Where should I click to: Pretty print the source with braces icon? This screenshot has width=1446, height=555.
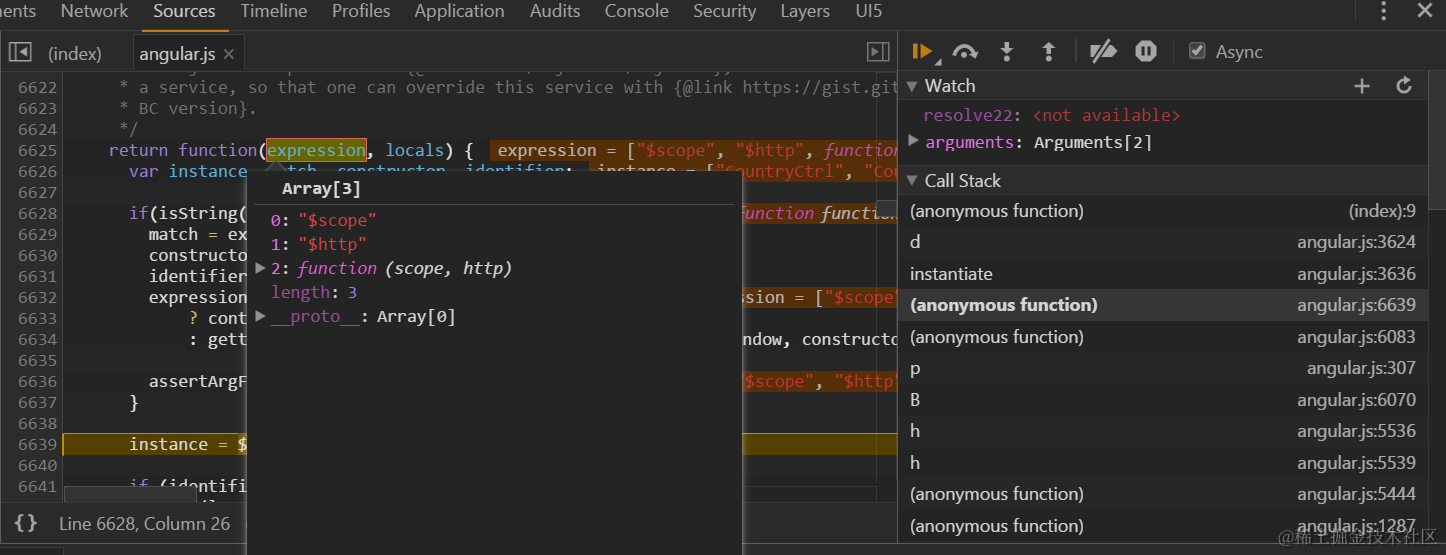point(26,523)
